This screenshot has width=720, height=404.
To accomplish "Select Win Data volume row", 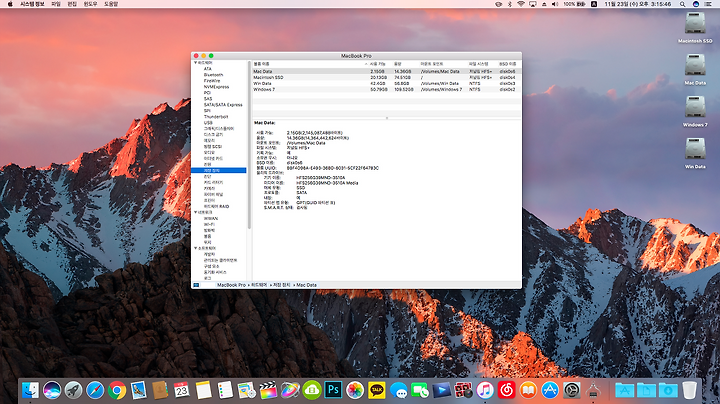I will 387,84.
